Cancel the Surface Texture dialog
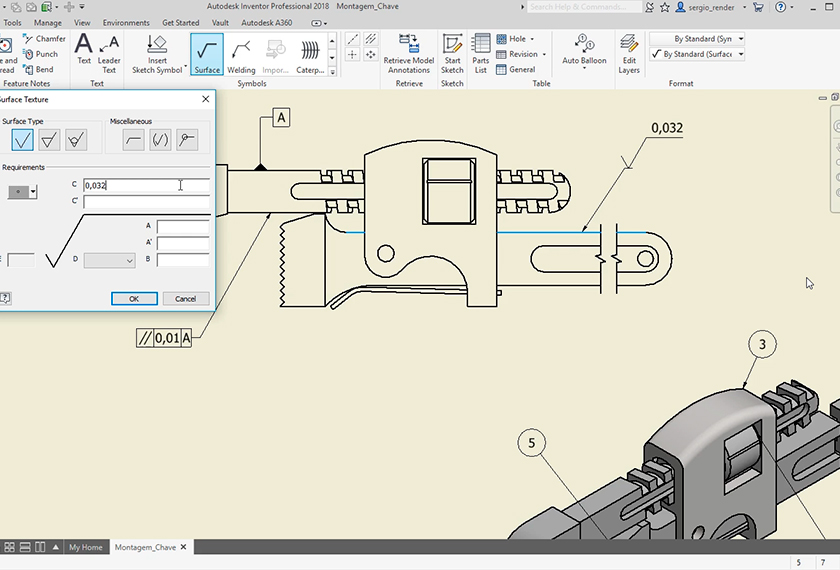Screen dimensions: 840x570 [186, 298]
